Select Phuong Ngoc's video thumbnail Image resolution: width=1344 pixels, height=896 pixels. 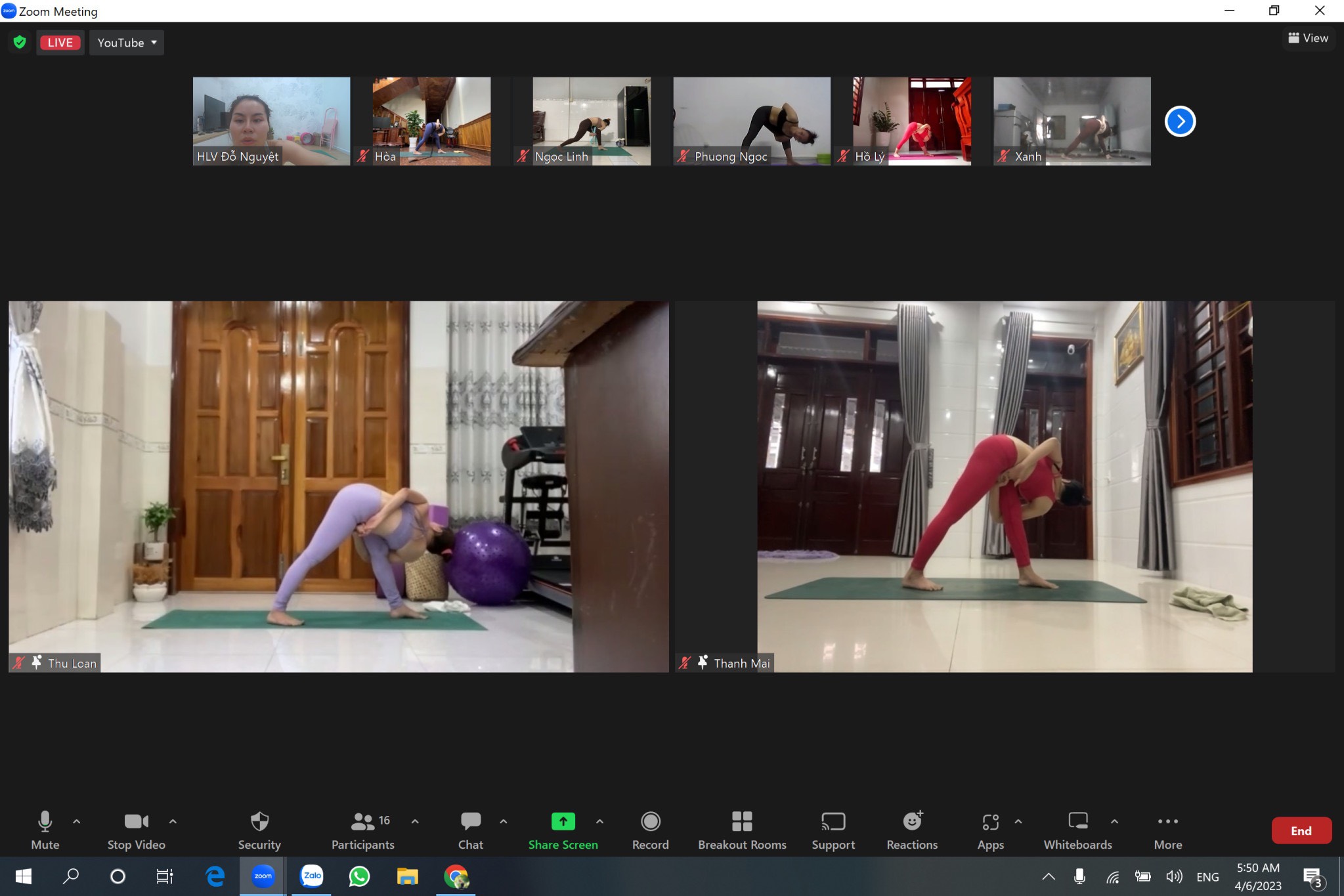coord(752,121)
